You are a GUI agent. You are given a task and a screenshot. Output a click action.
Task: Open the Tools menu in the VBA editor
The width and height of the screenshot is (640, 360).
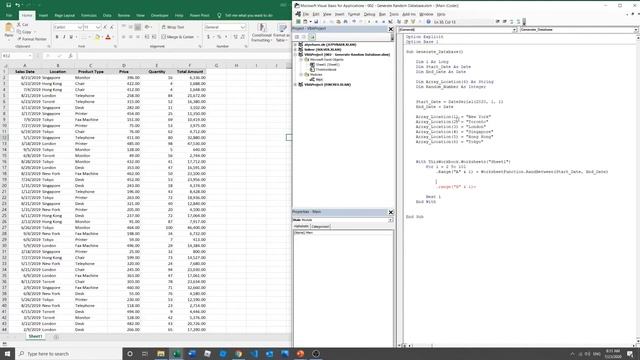[x=393, y=14]
